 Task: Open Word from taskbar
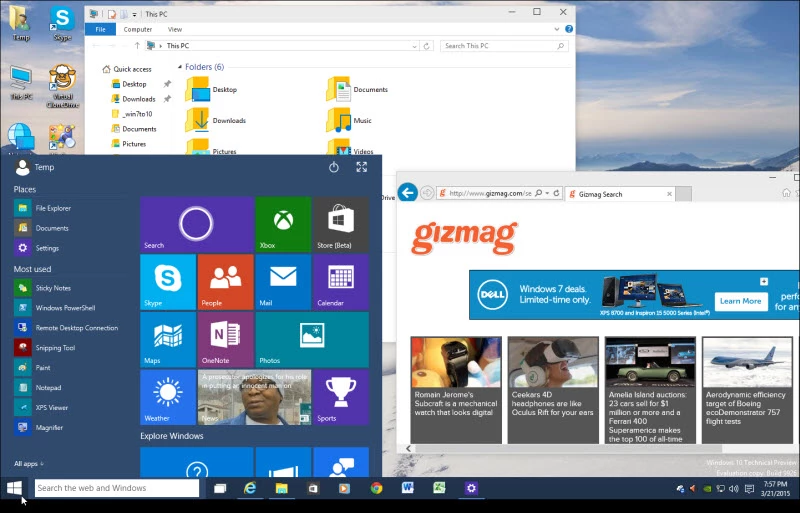(408, 488)
